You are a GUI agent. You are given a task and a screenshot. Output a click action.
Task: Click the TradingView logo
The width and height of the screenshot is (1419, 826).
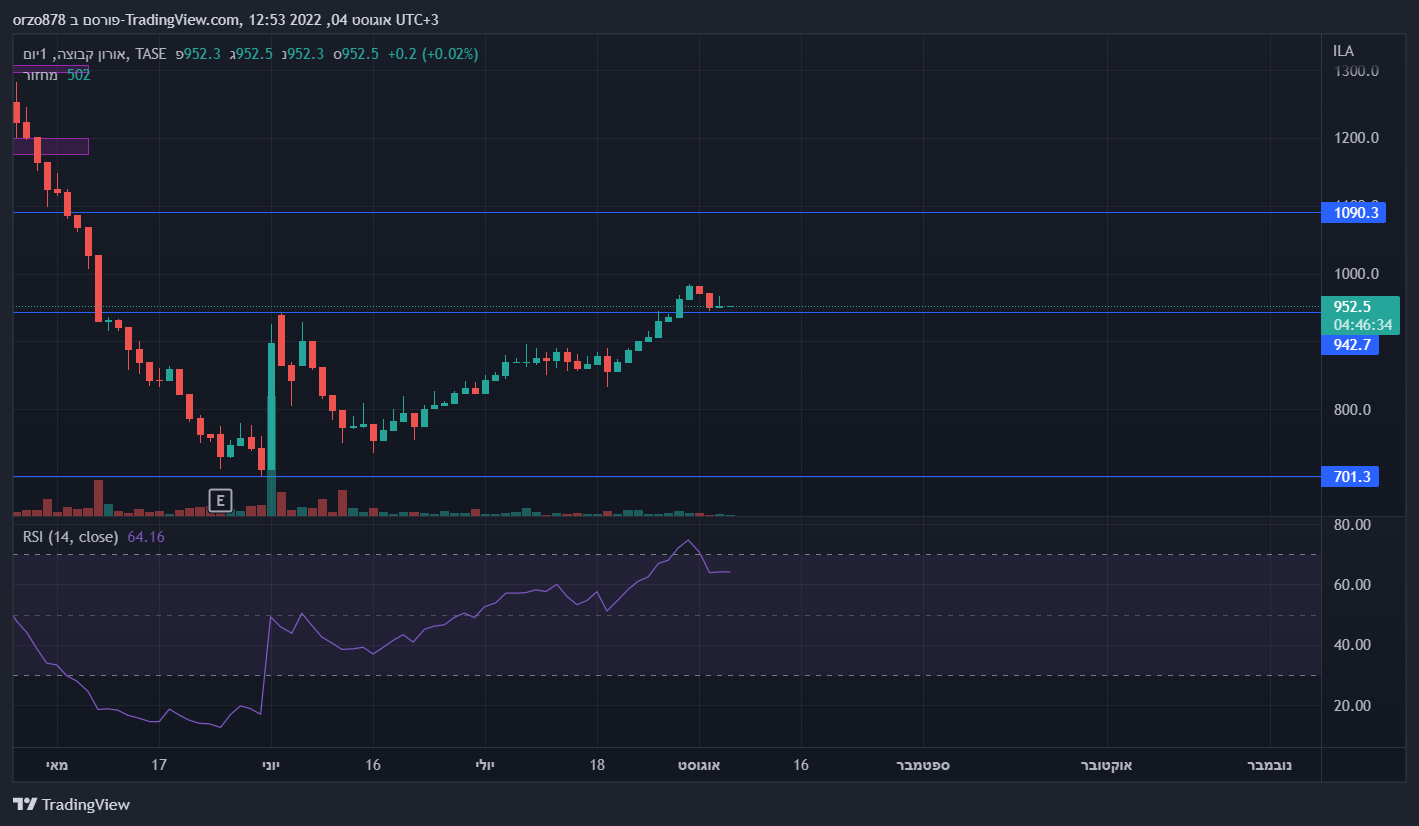point(71,804)
